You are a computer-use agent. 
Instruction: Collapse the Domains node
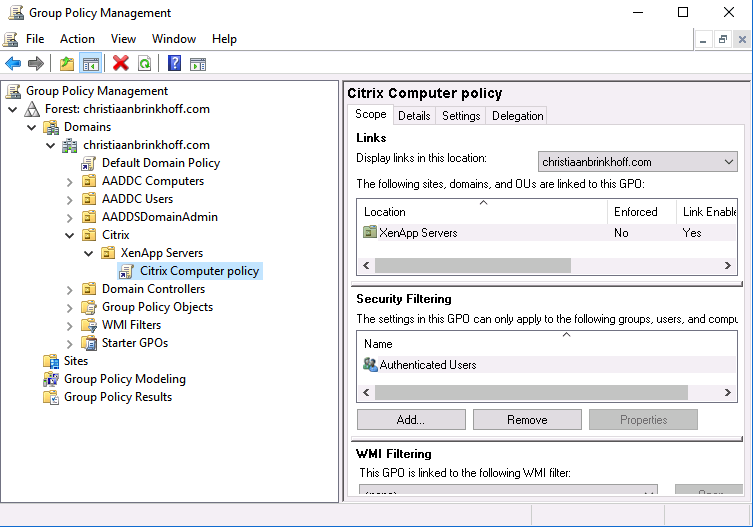32,127
